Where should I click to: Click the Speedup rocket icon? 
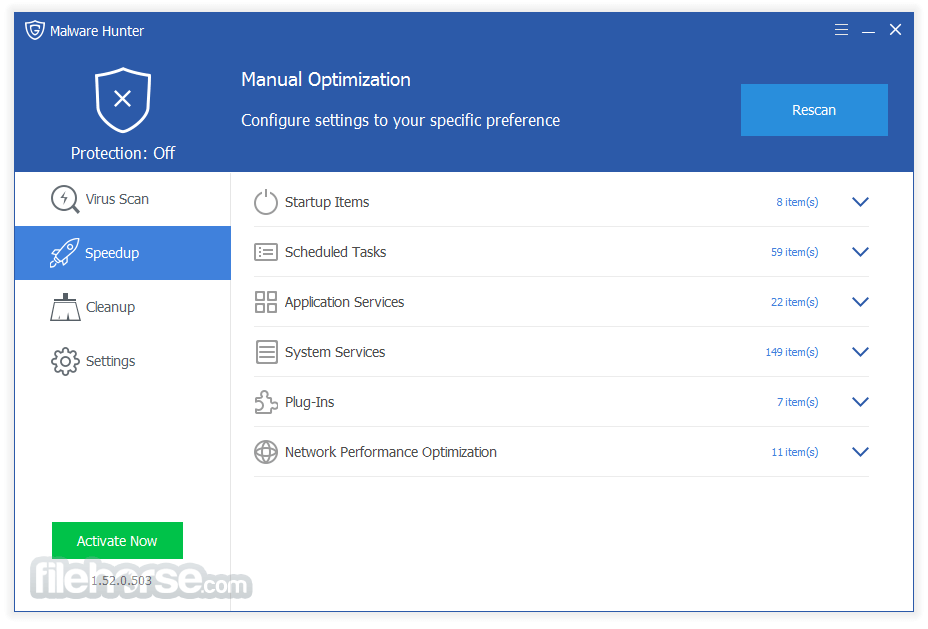pyautogui.click(x=65, y=253)
